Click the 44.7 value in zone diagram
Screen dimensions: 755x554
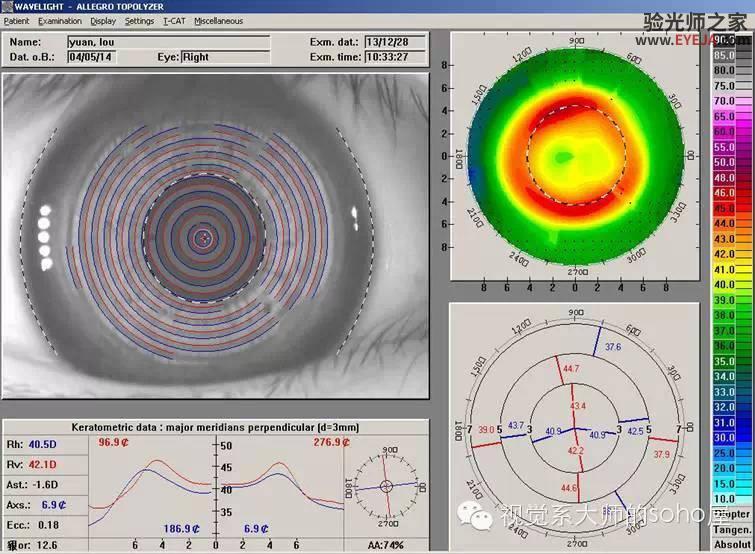coord(571,369)
